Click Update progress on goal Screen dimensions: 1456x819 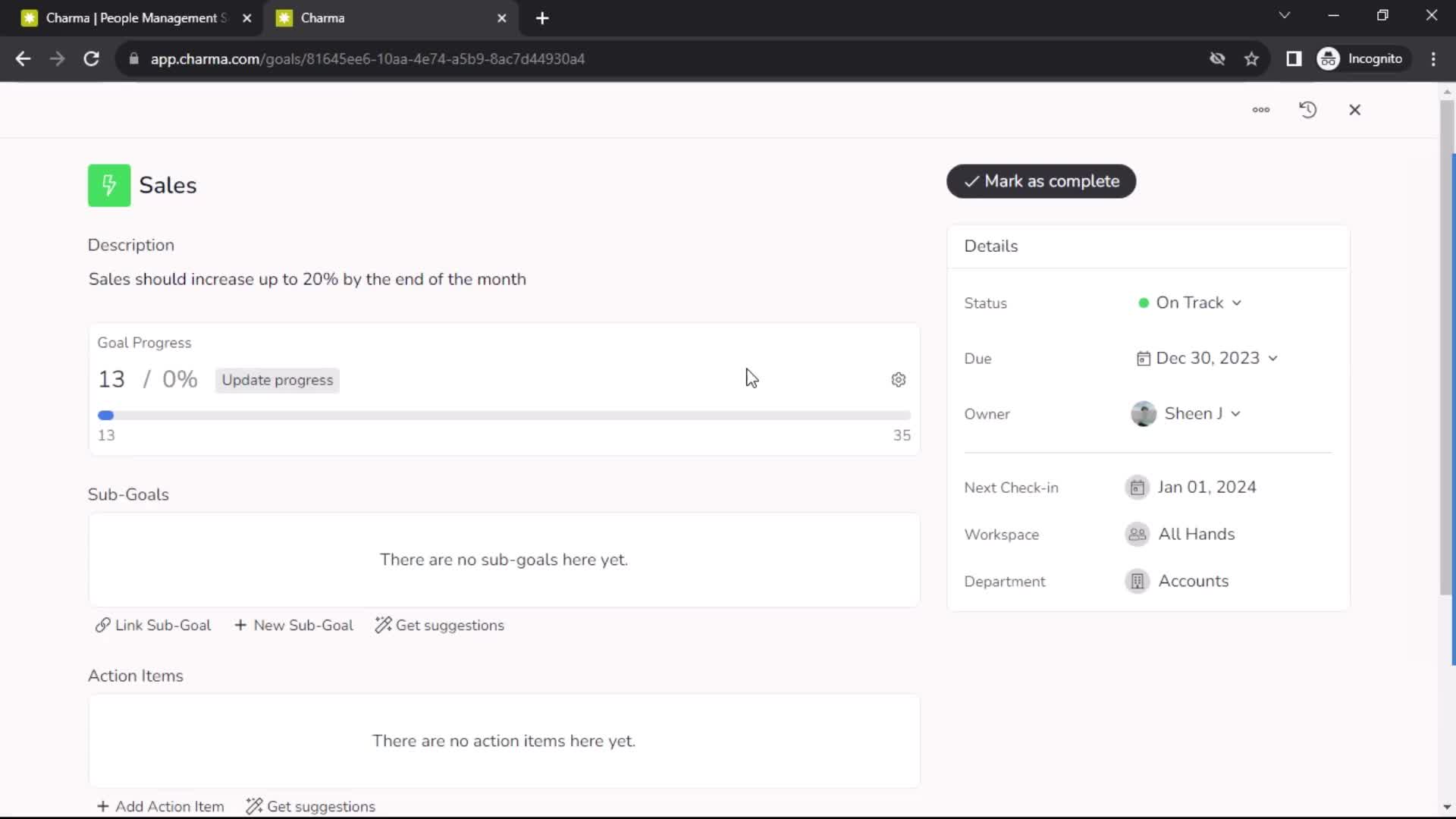coord(277,380)
